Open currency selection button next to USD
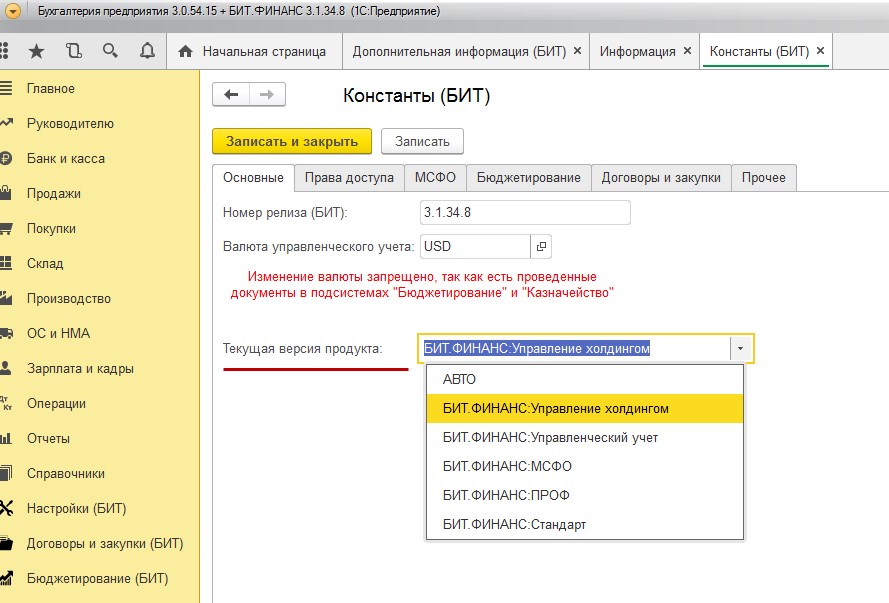Image resolution: width=889 pixels, height=603 pixels. tap(541, 246)
